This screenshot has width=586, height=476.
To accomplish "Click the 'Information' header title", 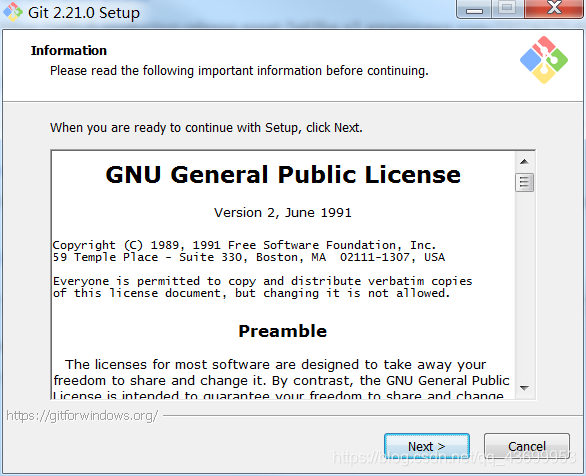I will pos(69,50).
